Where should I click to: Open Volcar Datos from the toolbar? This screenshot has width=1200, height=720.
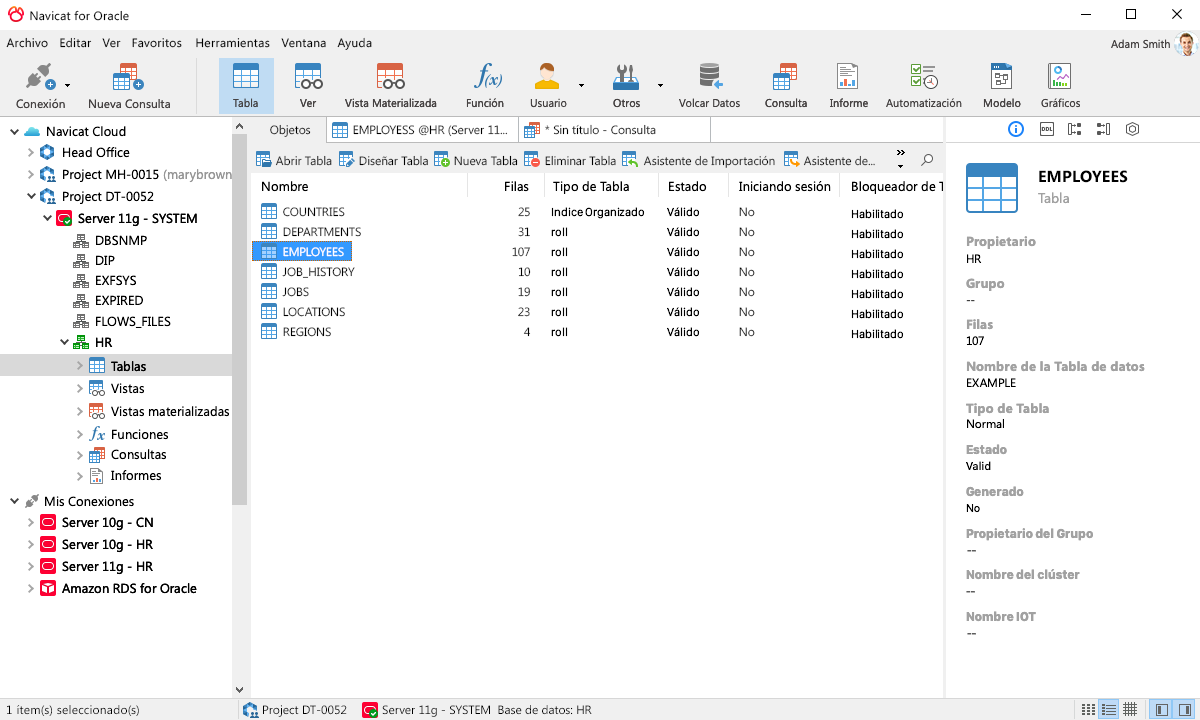point(708,84)
